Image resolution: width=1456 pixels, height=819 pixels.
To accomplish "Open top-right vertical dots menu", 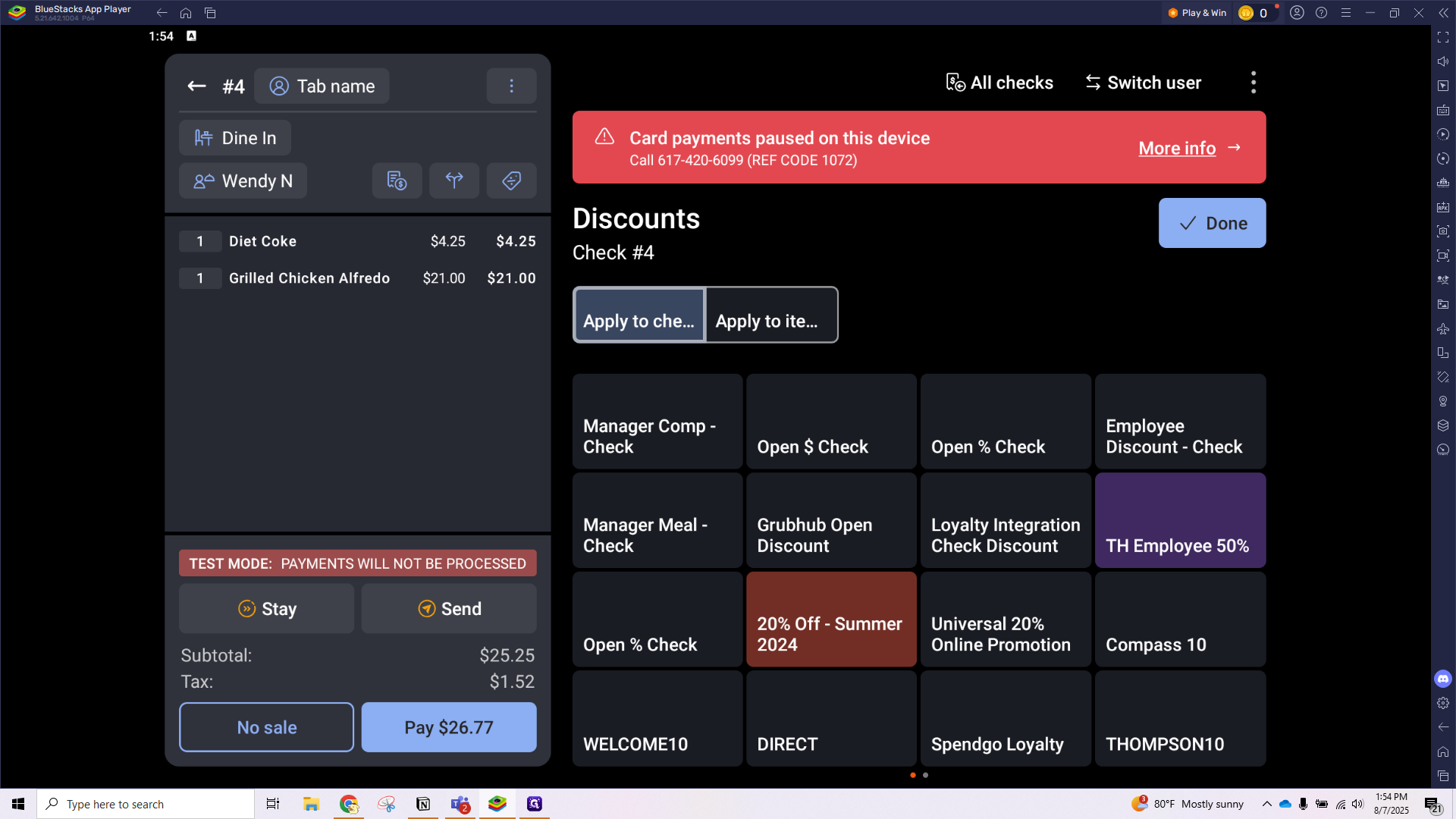I will [1253, 83].
